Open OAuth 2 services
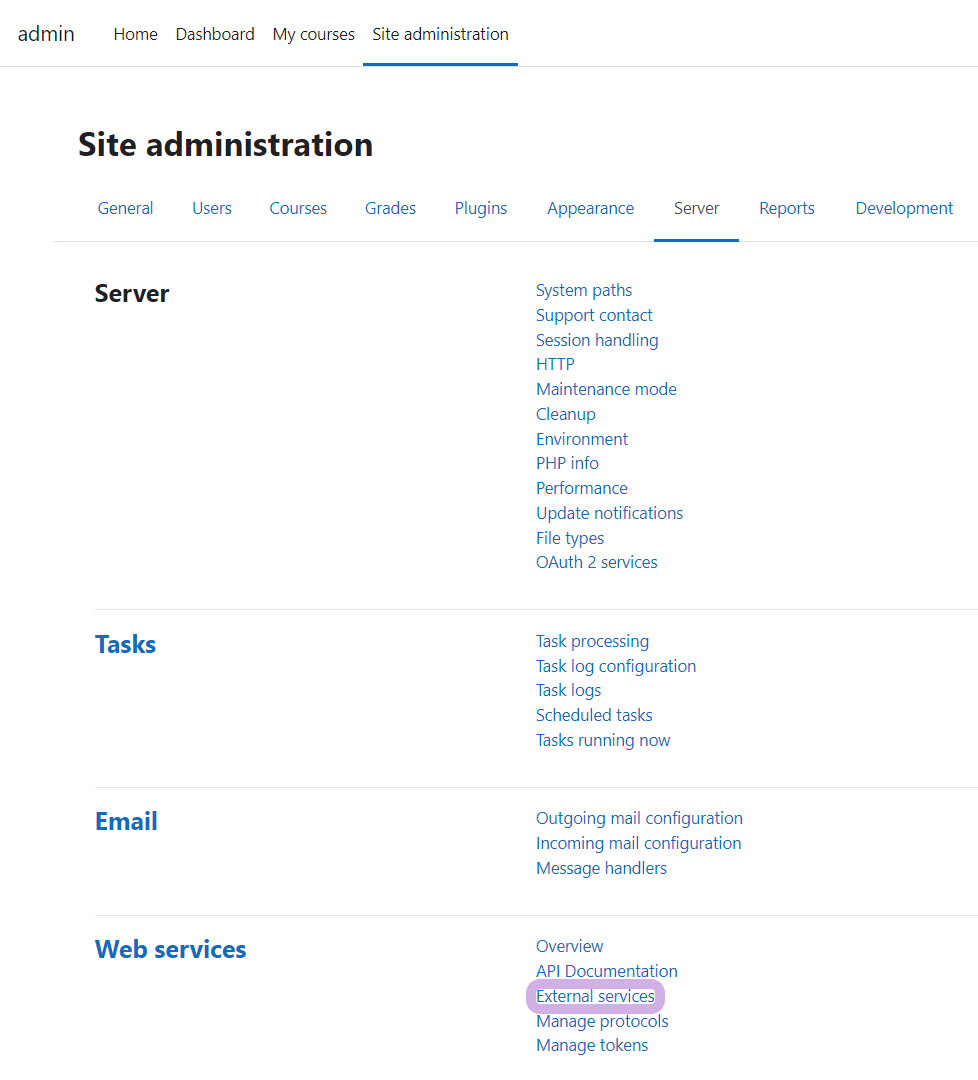The image size is (978, 1080). coord(596,562)
